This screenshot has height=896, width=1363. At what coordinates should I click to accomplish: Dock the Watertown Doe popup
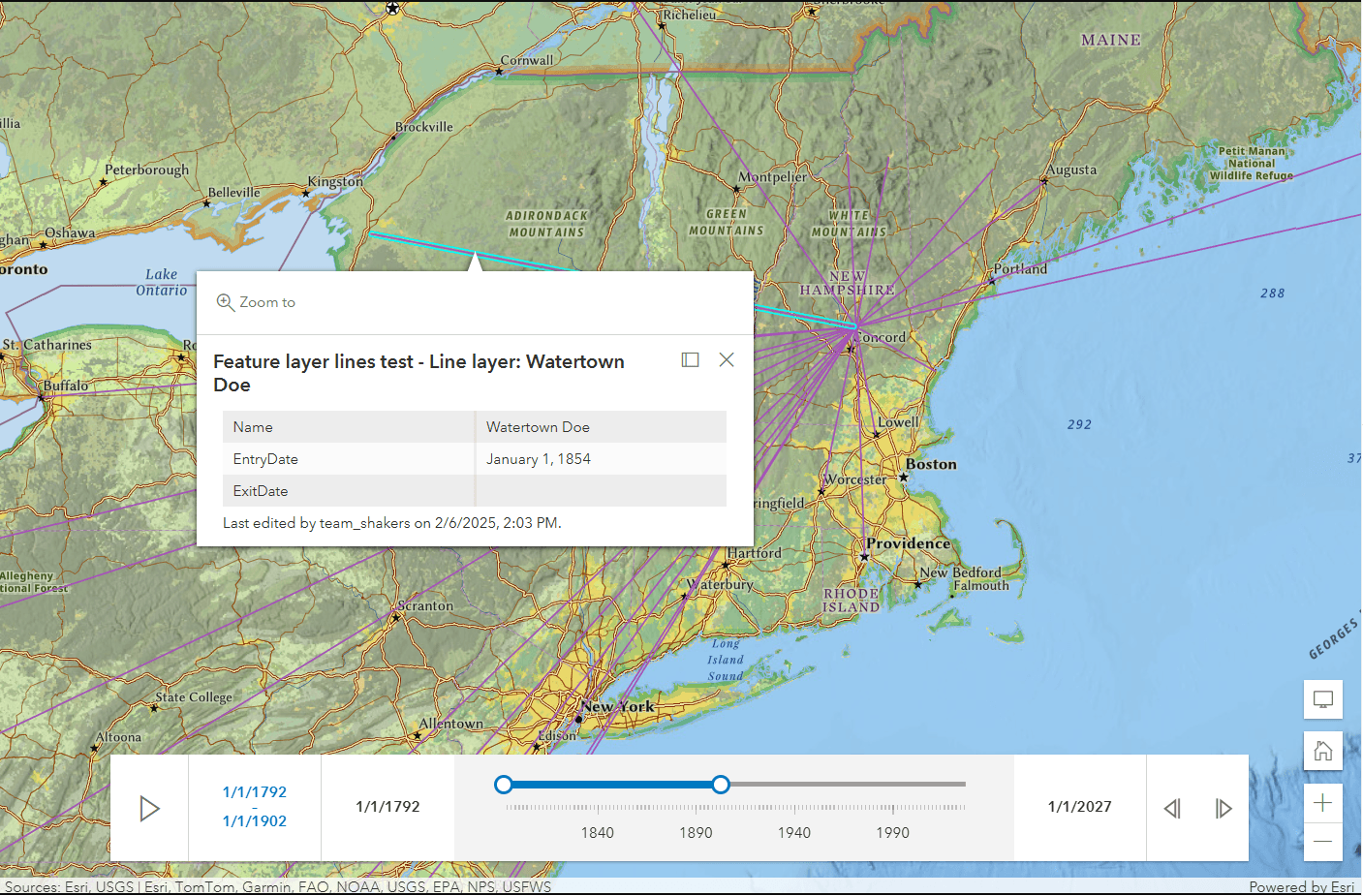(x=691, y=359)
